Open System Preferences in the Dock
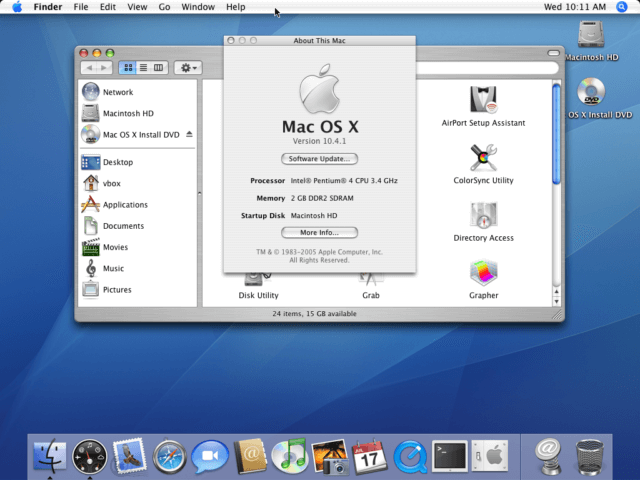Screen dimensions: 640x480 [x=490, y=456]
